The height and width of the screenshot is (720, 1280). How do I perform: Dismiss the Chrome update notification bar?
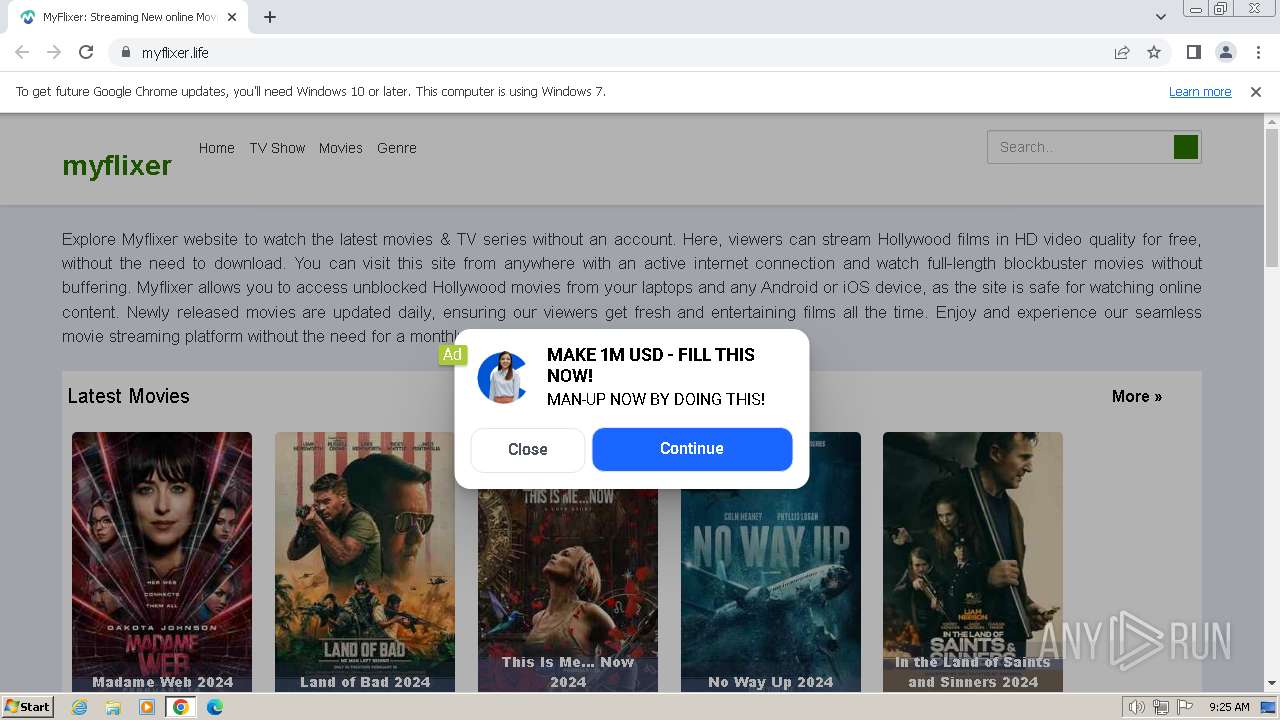pyautogui.click(x=1256, y=92)
